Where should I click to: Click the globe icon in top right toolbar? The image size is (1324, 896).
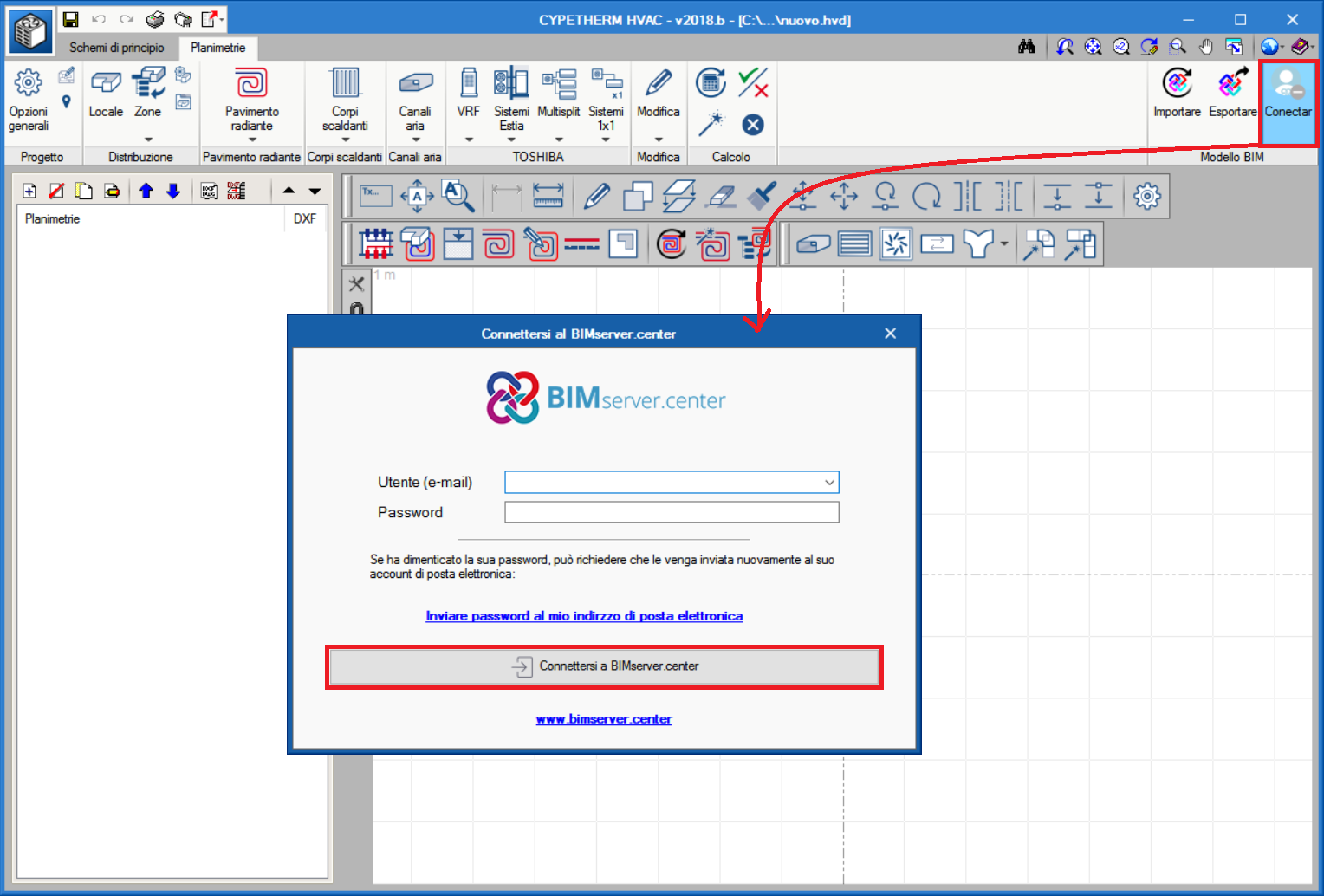click(1269, 47)
